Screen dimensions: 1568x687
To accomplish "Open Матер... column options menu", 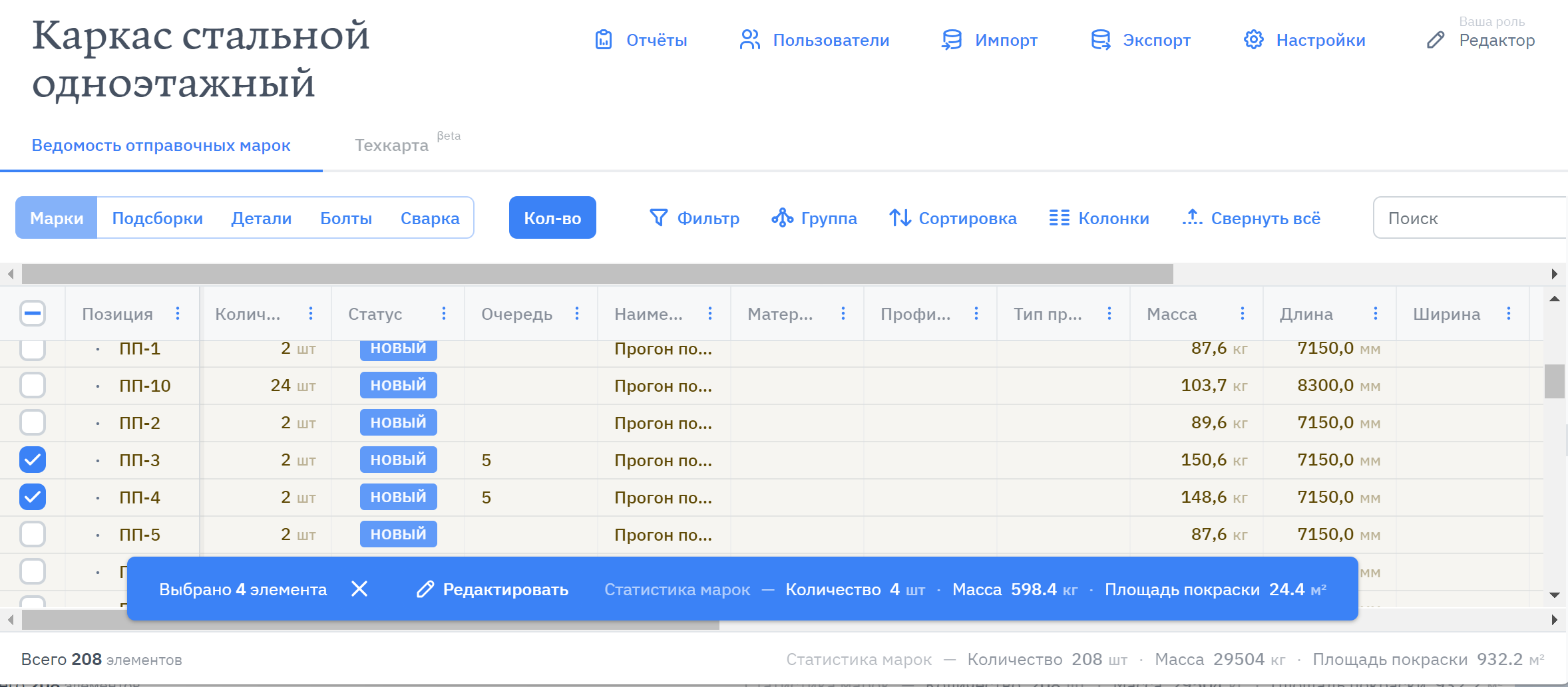I will (x=843, y=313).
